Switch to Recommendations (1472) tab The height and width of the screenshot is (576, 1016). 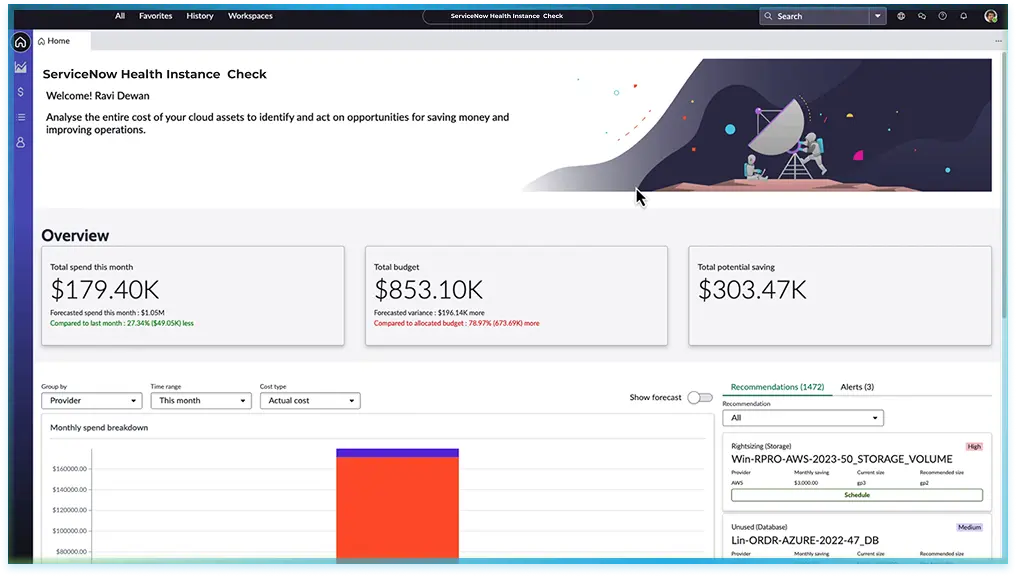click(778, 387)
